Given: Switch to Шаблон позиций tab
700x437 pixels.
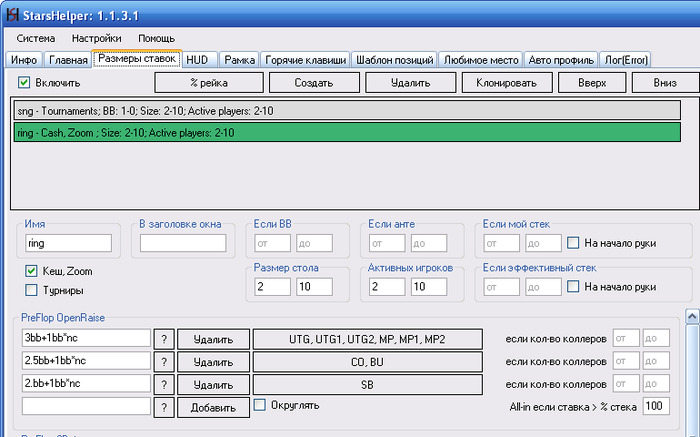Looking at the screenshot, I should (395, 60).
